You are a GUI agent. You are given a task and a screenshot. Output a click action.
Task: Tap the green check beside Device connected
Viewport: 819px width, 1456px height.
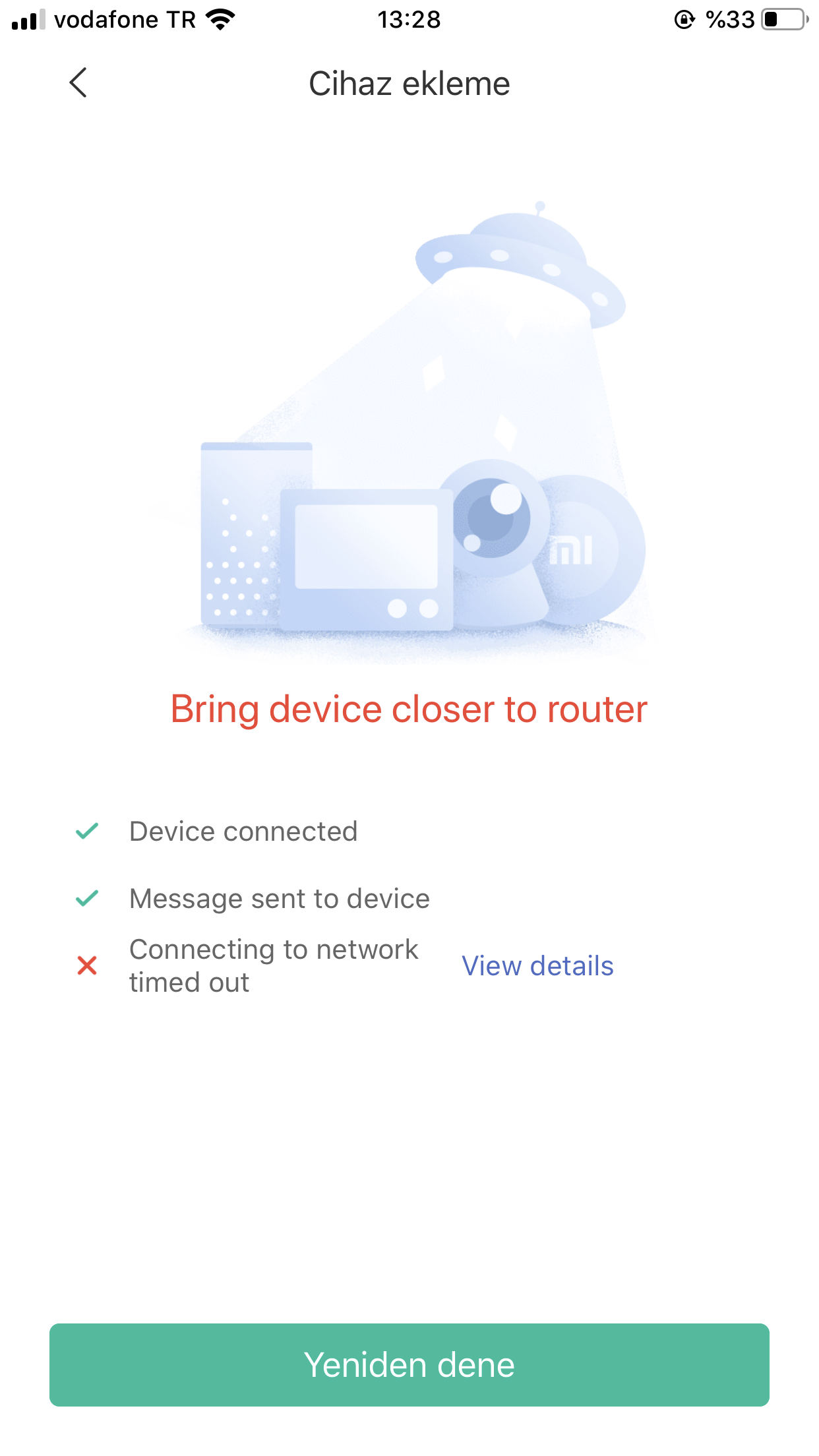pyautogui.click(x=87, y=832)
